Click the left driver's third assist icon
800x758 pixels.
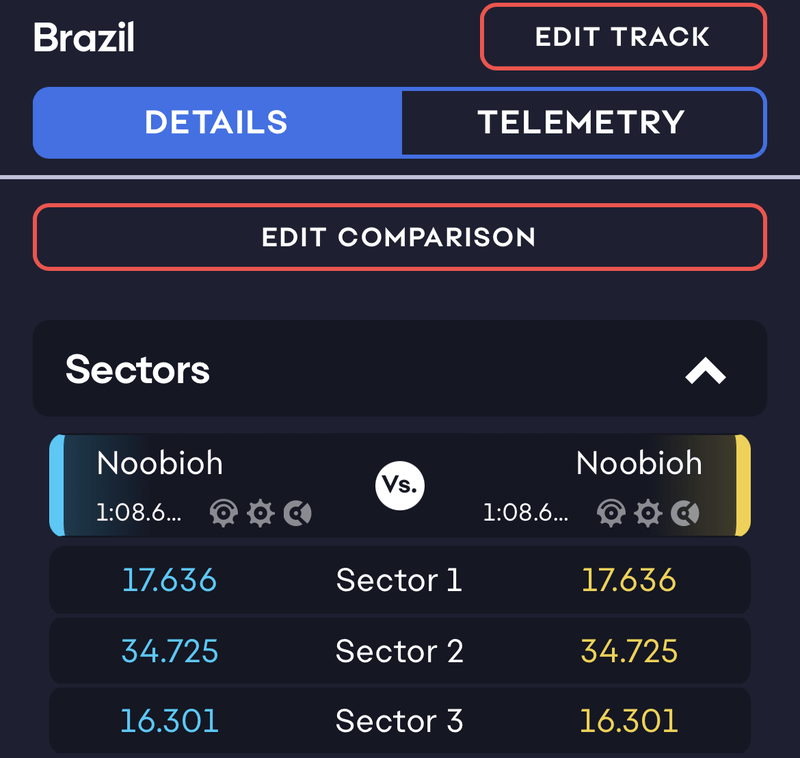pos(297,514)
